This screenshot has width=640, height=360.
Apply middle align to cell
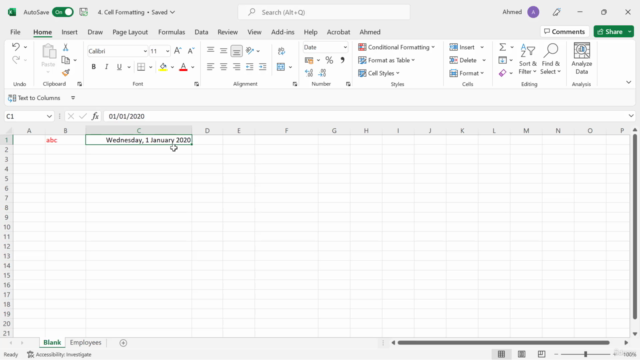pos(223,51)
